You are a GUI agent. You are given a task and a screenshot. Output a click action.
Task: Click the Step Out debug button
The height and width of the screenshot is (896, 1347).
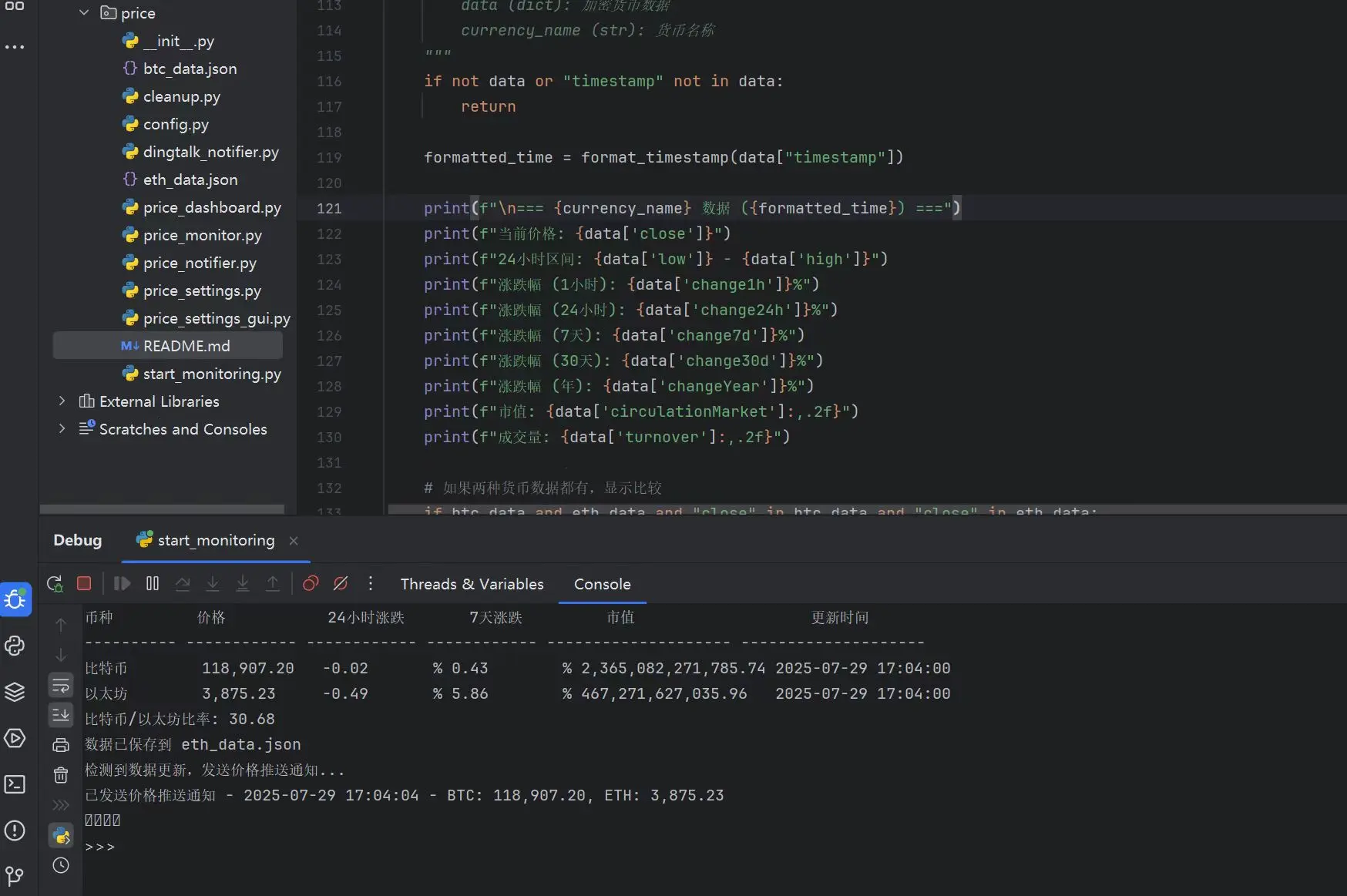pyautogui.click(x=273, y=584)
